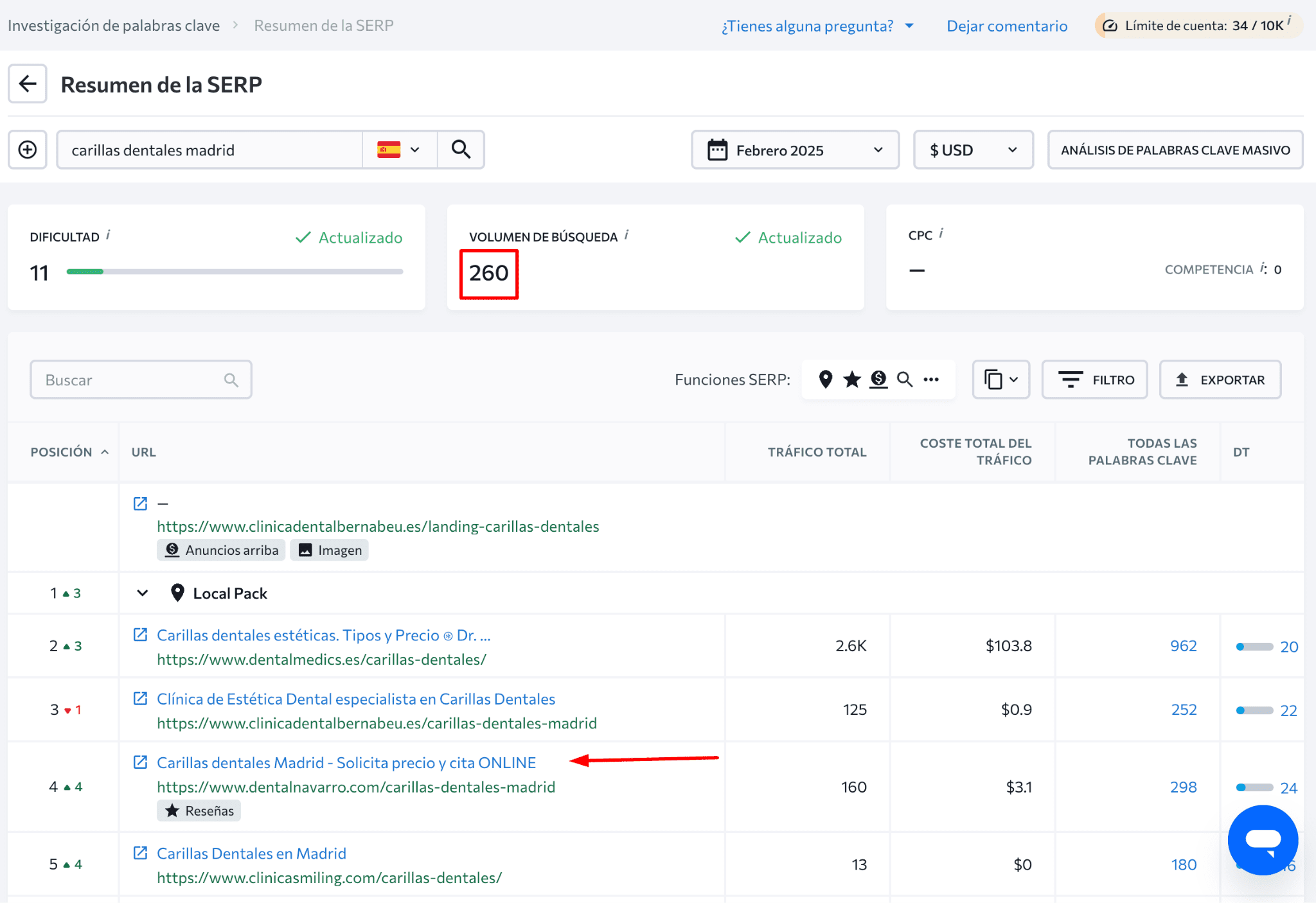
Task: Click in the Buscar table search field
Action: tap(141, 380)
